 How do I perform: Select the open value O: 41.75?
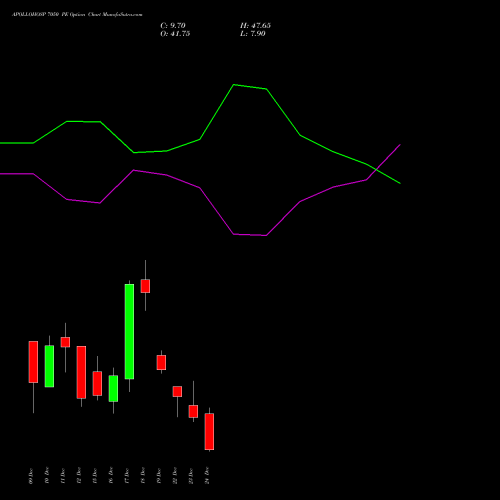tap(175, 33)
